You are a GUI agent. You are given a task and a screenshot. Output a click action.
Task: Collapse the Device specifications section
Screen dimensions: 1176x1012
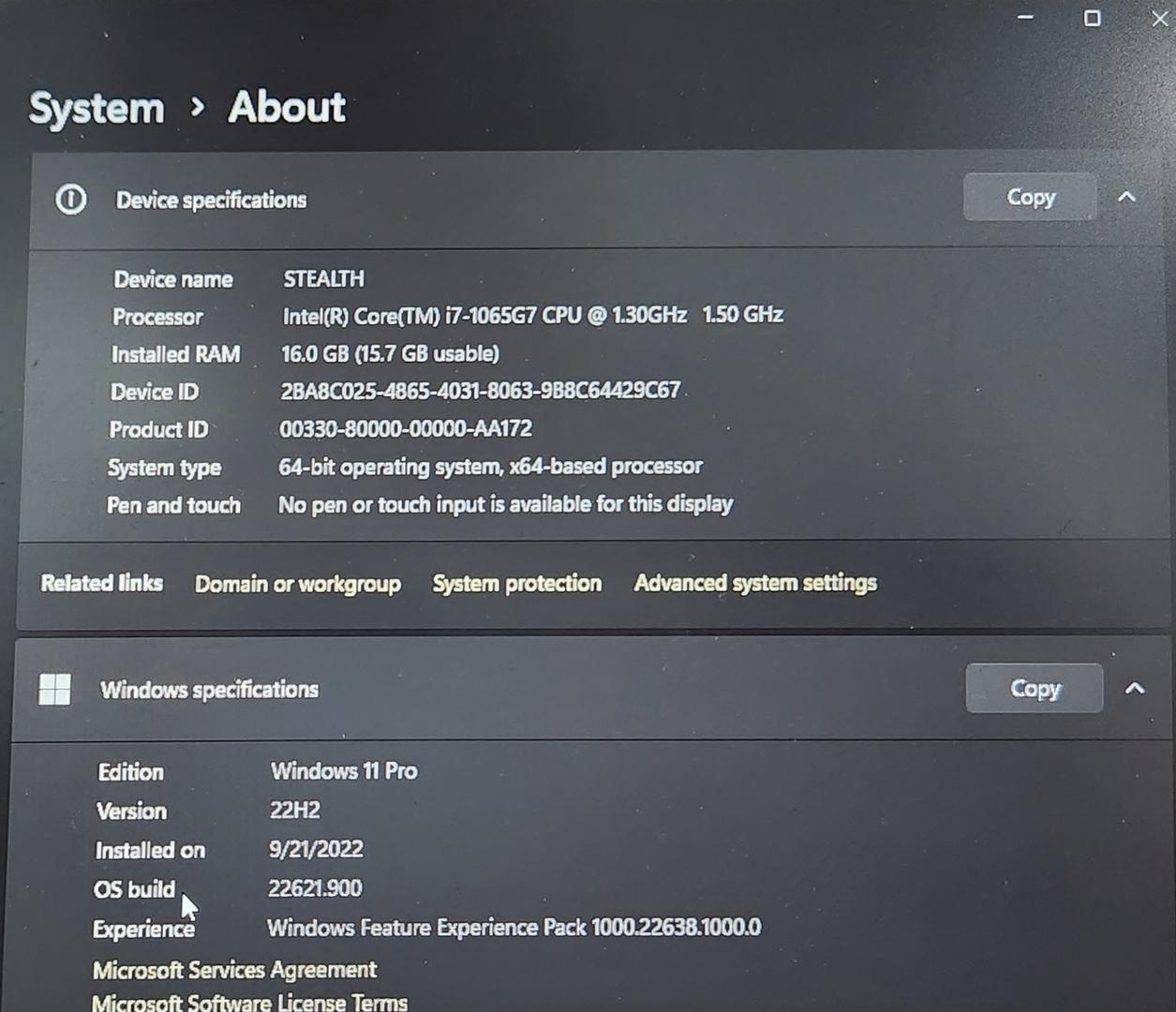click(1126, 197)
